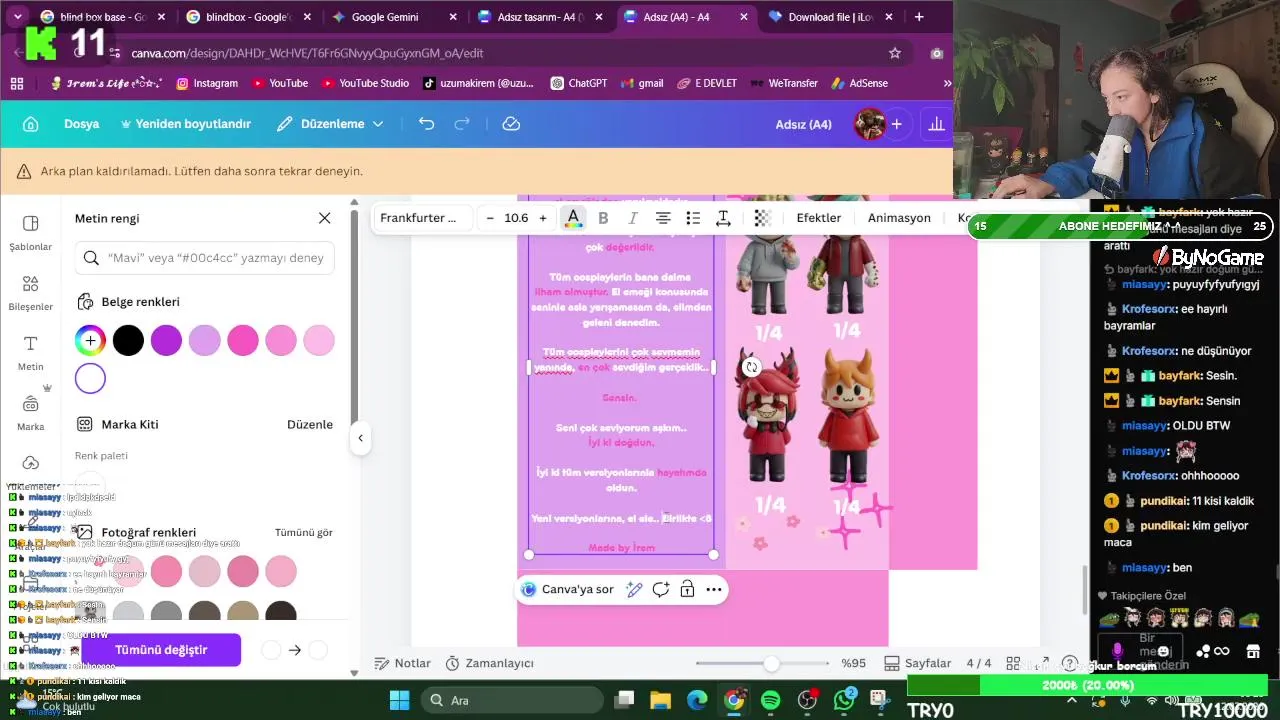Select the white document color swatch
Screen dimensions: 1280x720
coord(90,379)
